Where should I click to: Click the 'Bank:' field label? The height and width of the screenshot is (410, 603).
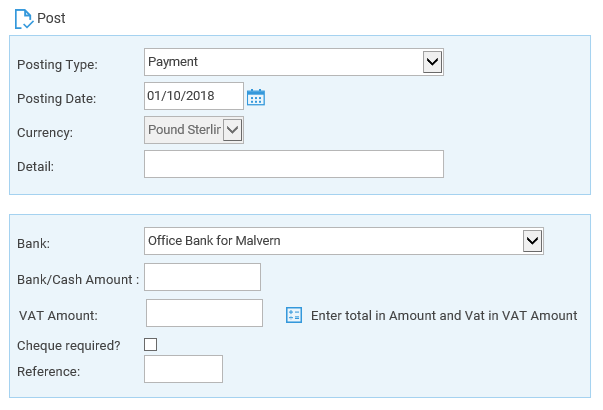pos(33,243)
